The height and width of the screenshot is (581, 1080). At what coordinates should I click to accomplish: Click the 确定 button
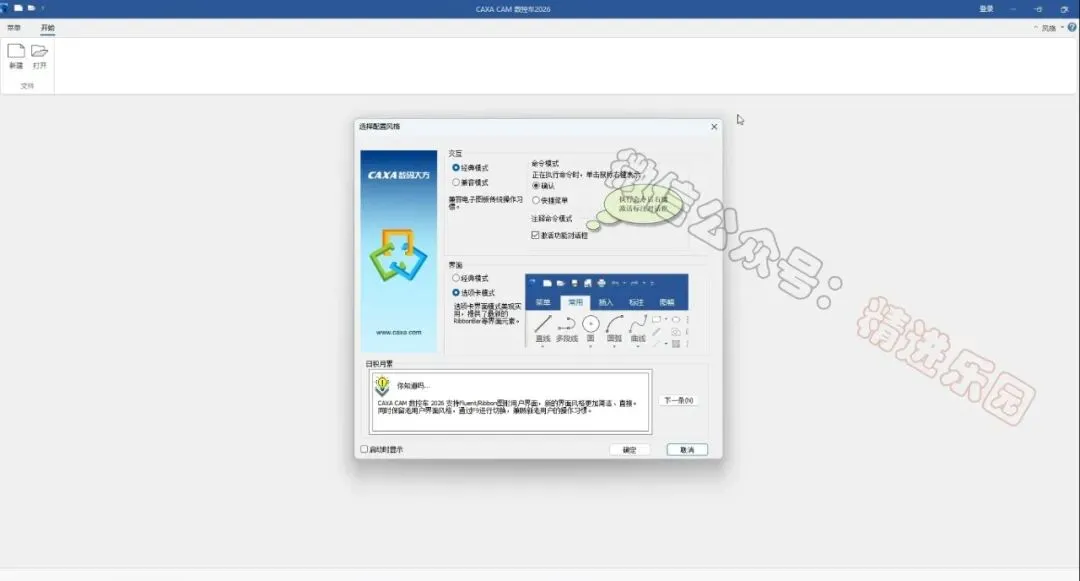(x=630, y=450)
